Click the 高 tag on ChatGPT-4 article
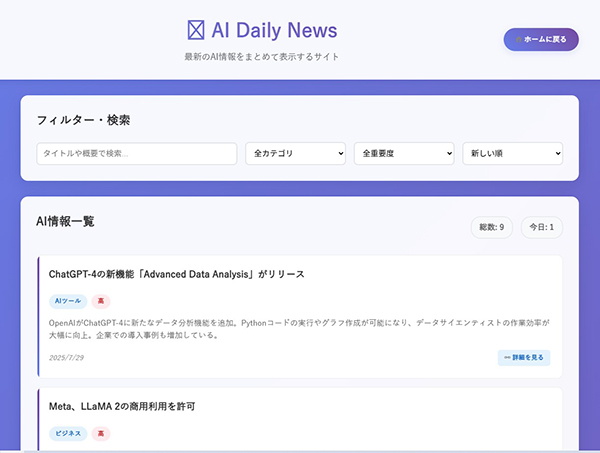 (x=101, y=301)
